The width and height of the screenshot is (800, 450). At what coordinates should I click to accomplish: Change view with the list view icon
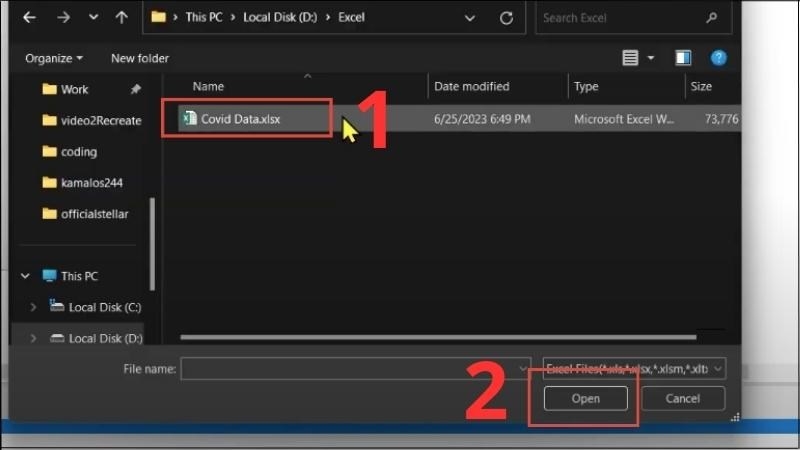[630, 58]
